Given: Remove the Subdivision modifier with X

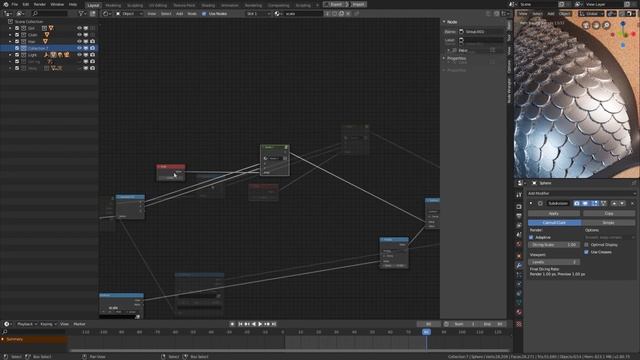Looking at the screenshot, I should [632, 203].
